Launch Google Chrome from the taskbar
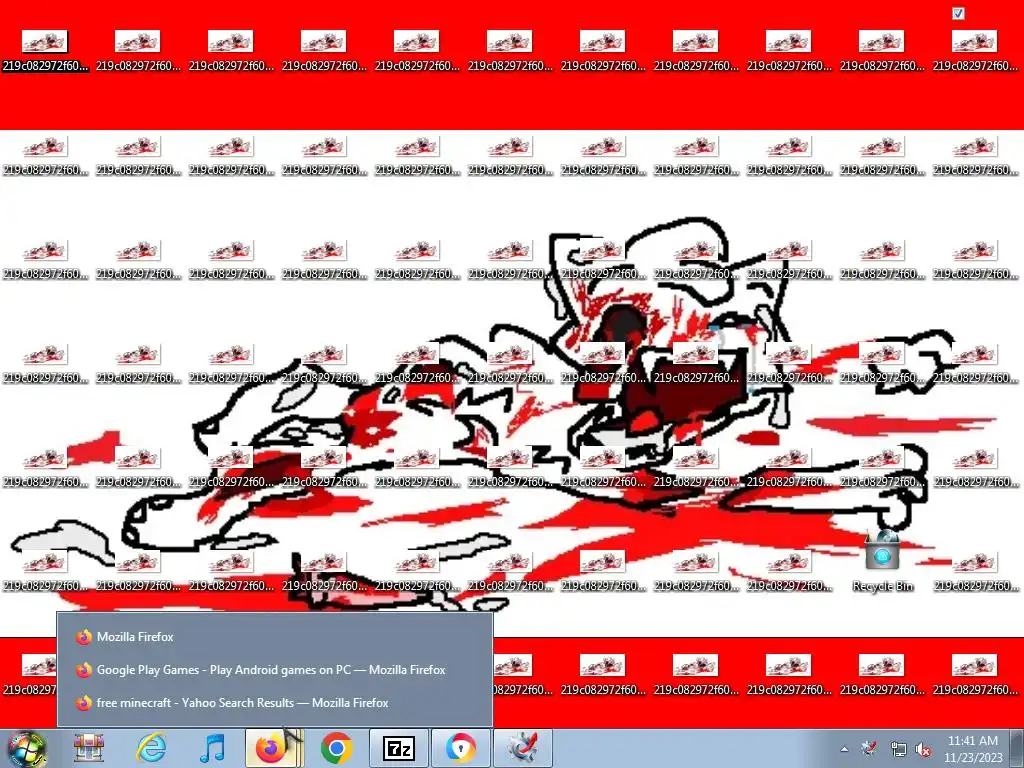The height and width of the screenshot is (768, 1024). (336, 748)
